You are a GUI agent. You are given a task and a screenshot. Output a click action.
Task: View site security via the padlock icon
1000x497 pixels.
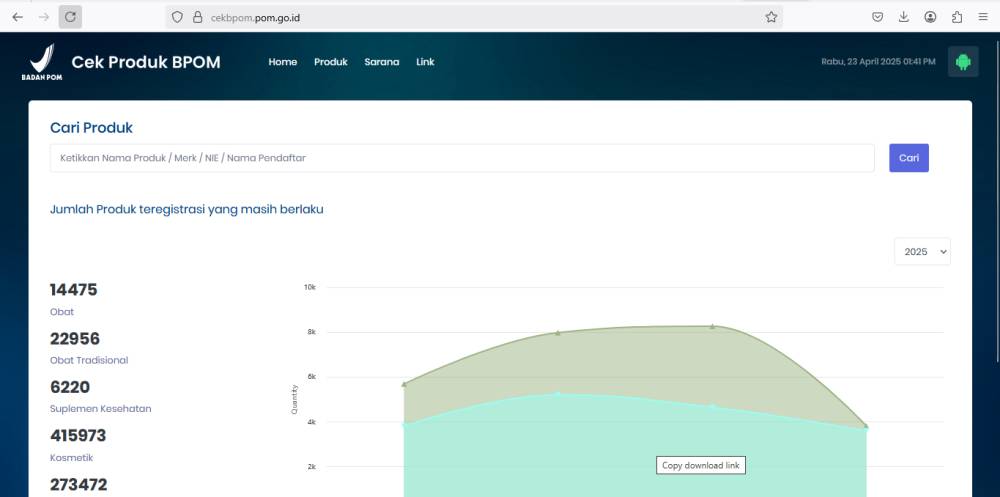pyautogui.click(x=198, y=17)
